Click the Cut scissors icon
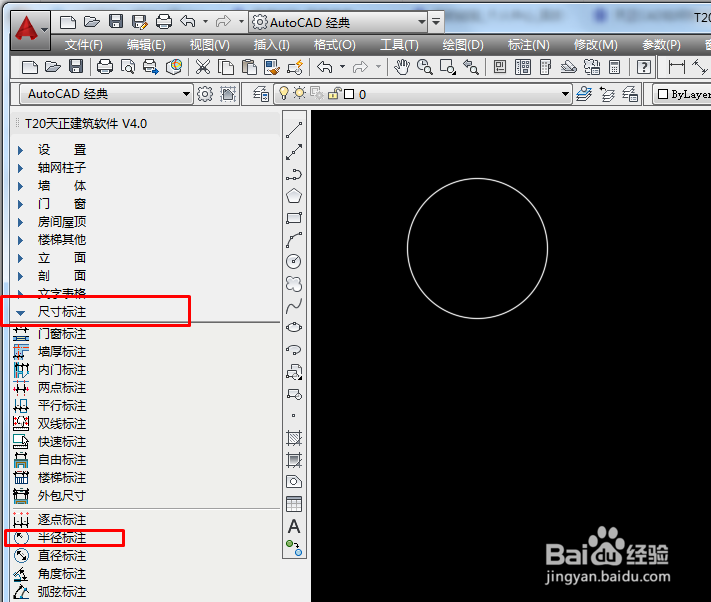The height and width of the screenshot is (602, 711). 203,67
